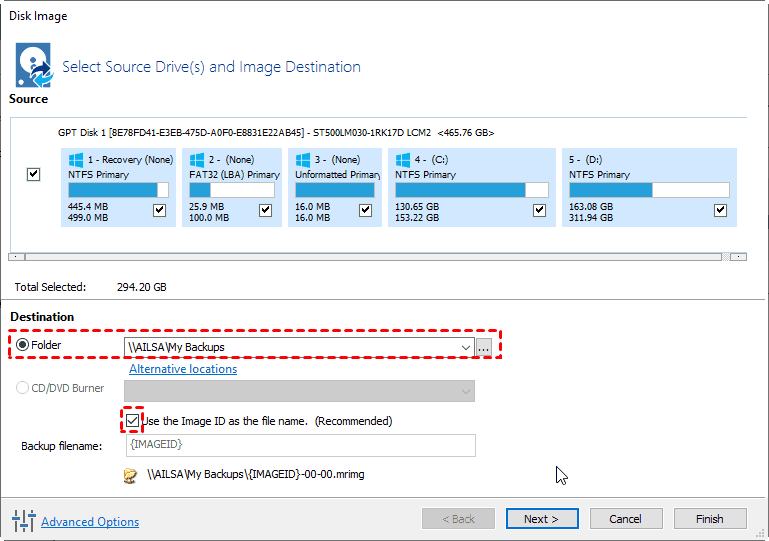The image size is (769, 541).
Task: Open the Alternative locations link
Action: click(183, 369)
